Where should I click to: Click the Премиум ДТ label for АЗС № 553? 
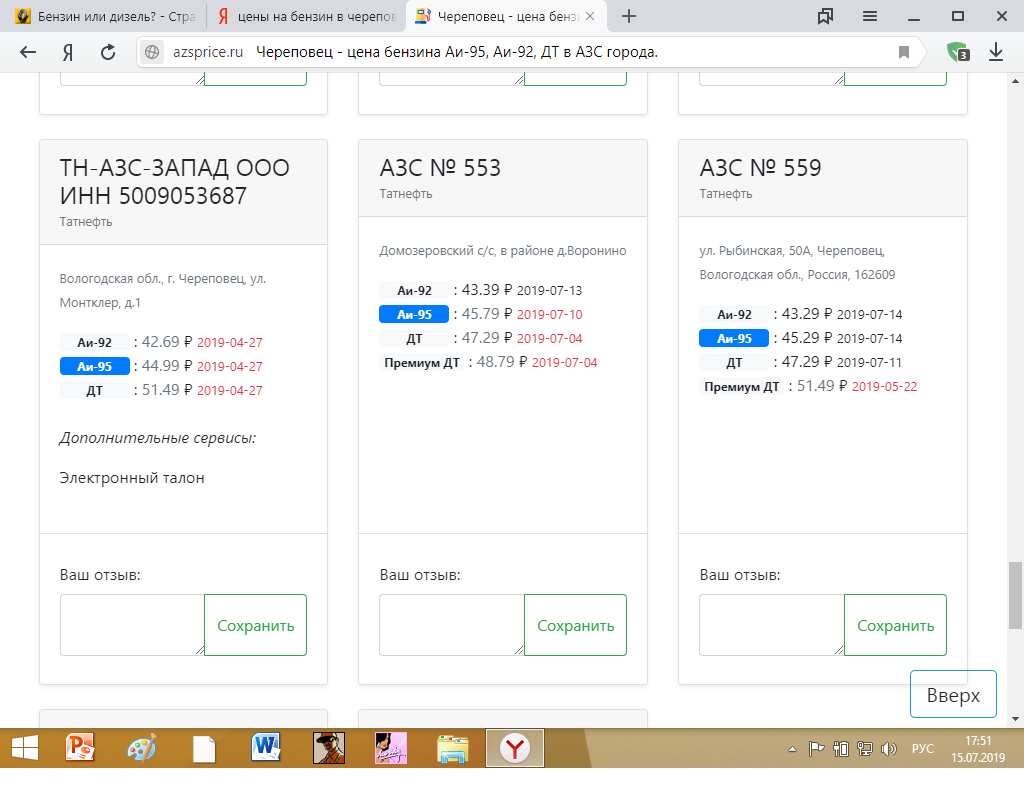coord(422,363)
